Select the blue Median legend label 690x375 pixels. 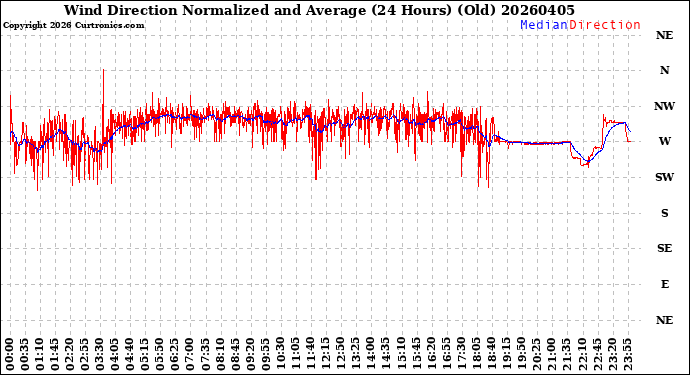(544, 25)
